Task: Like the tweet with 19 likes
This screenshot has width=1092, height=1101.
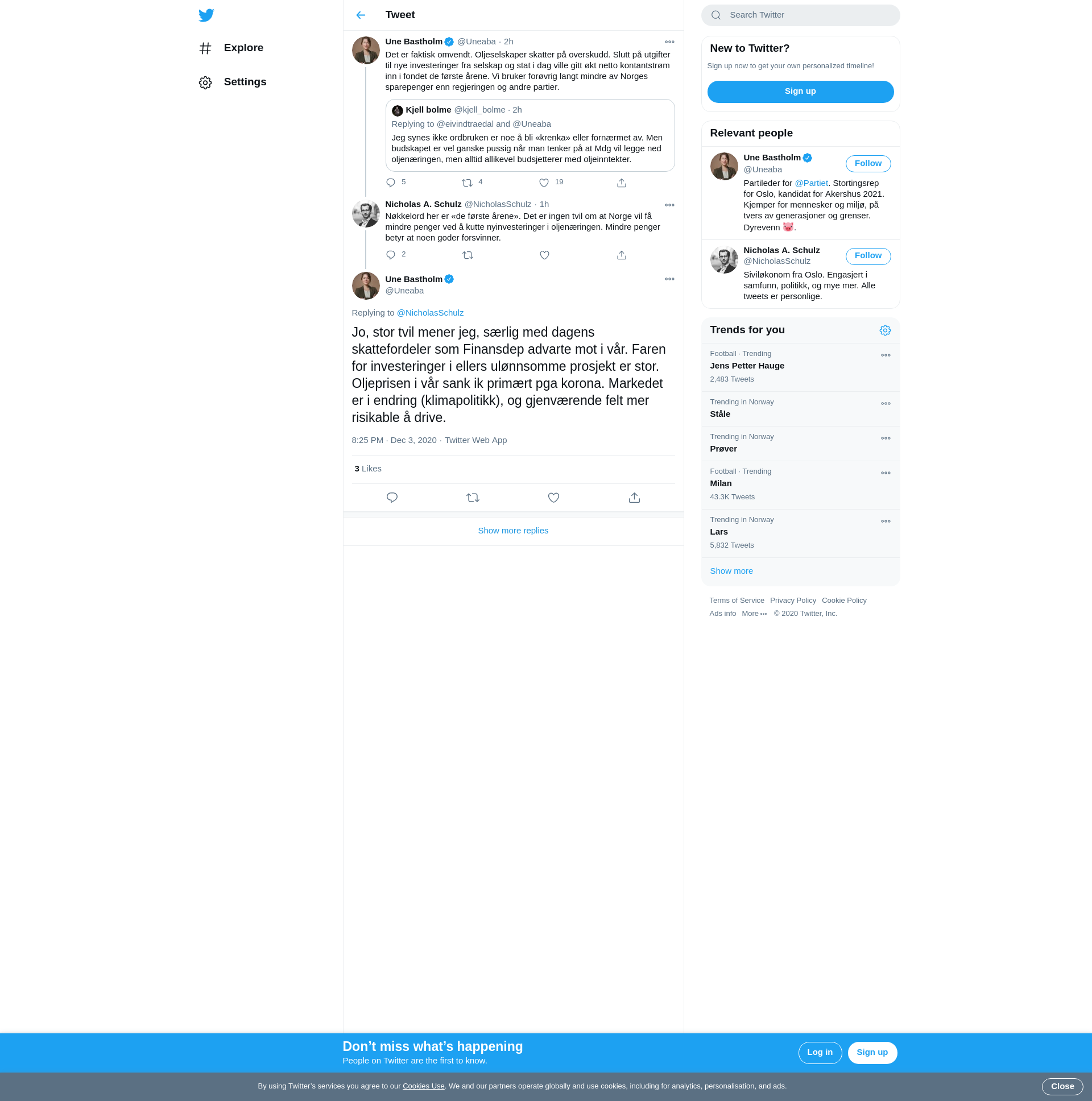Action: tap(544, 183)
